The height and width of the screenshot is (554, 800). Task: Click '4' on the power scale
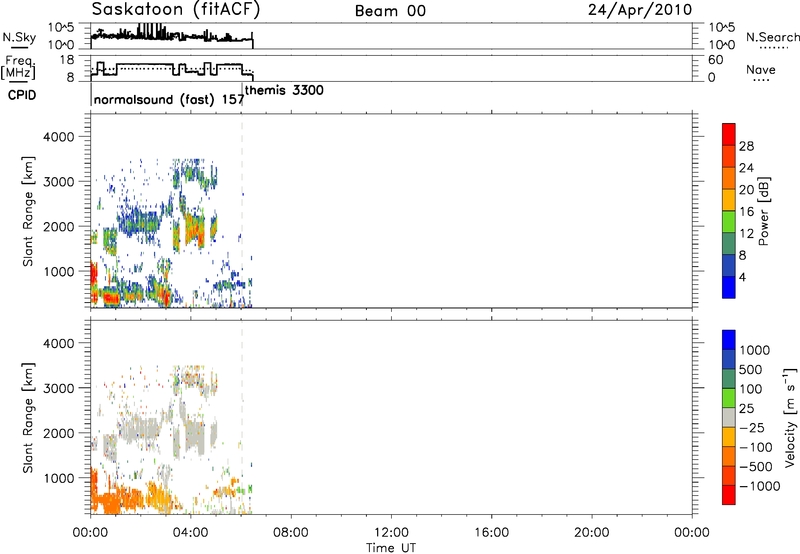(x=742, y=277)
